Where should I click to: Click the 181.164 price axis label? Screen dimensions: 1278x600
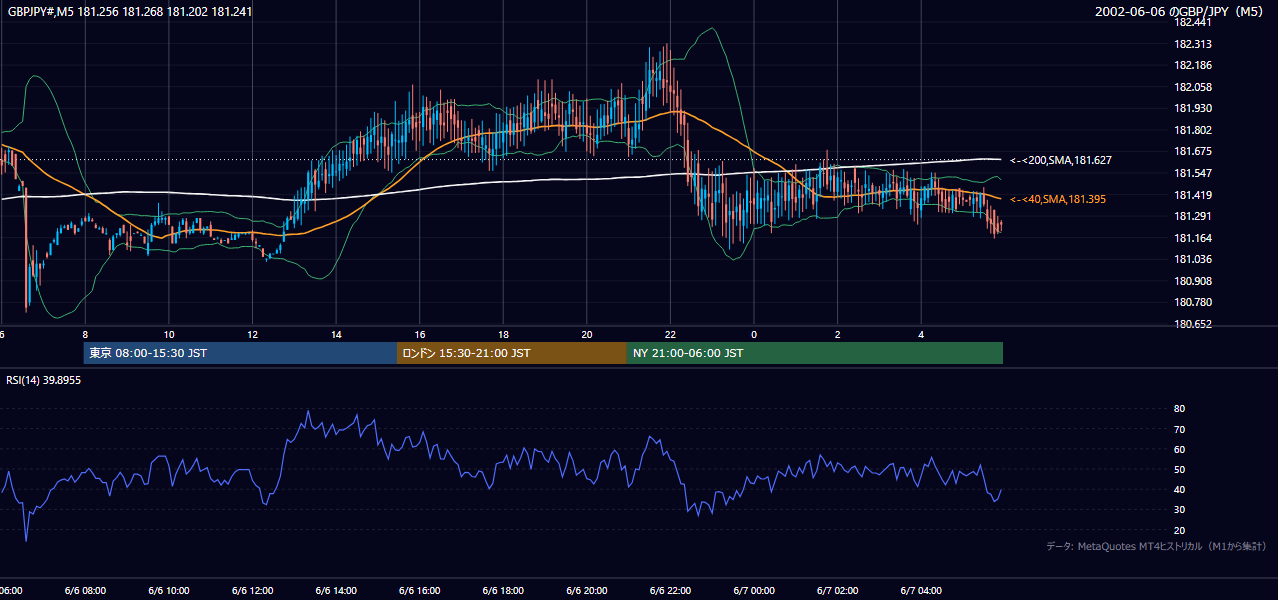pyautogui.click(x=1192, y=238)
